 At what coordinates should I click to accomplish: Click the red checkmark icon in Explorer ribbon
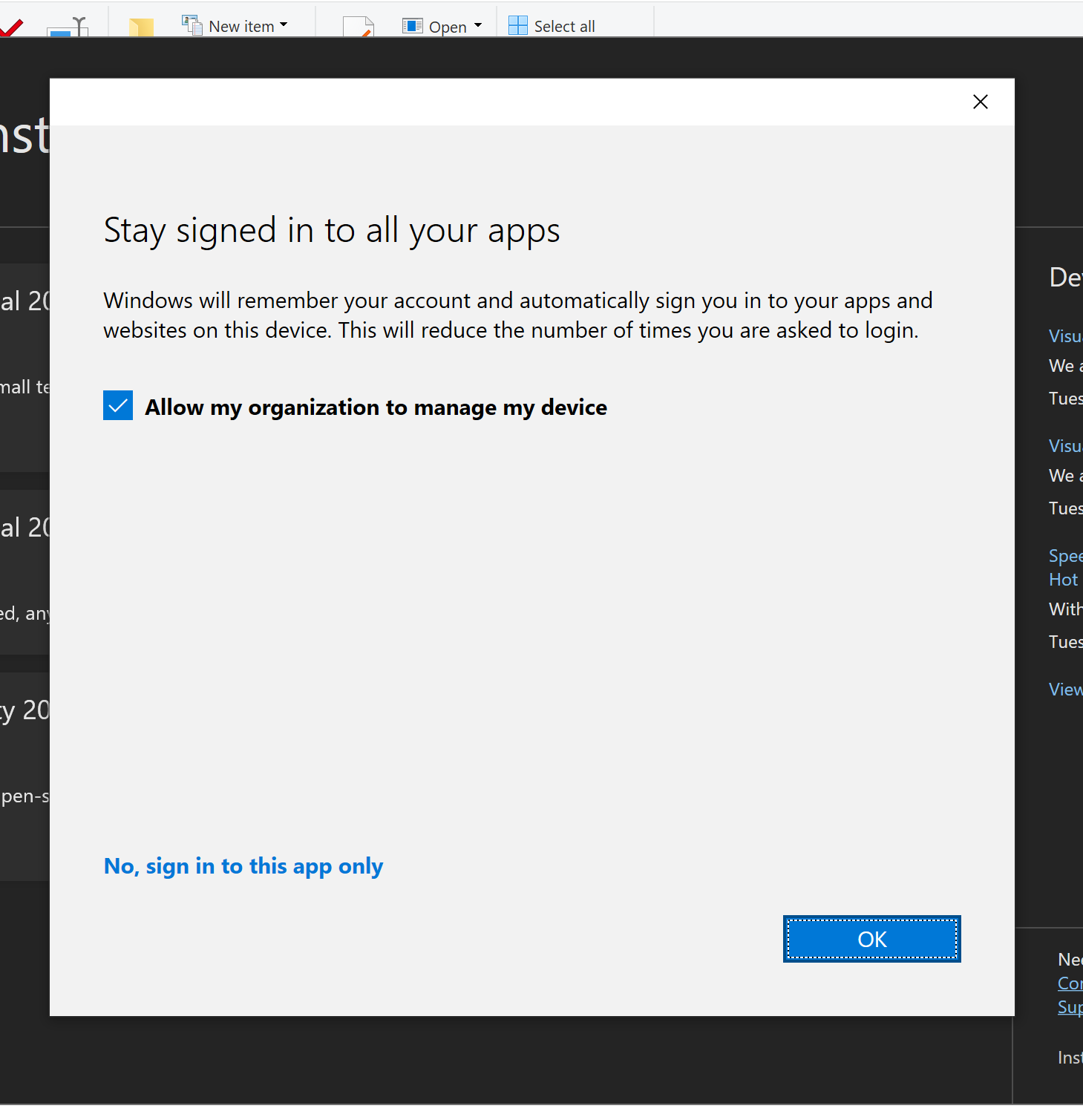point(11,28)
